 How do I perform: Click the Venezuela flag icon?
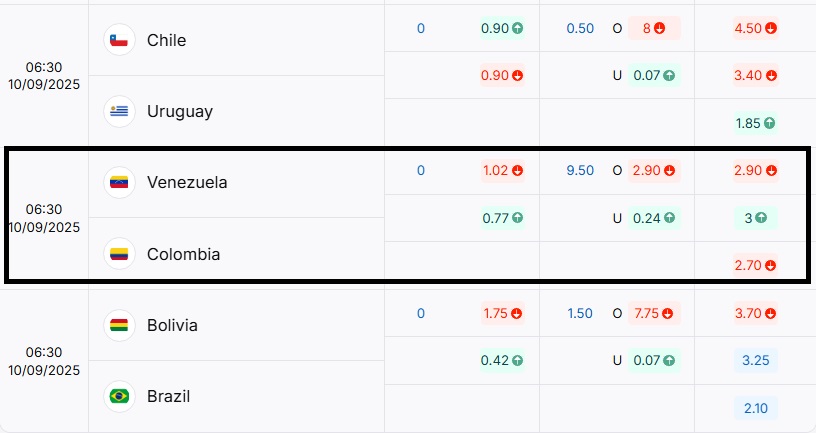119,182
